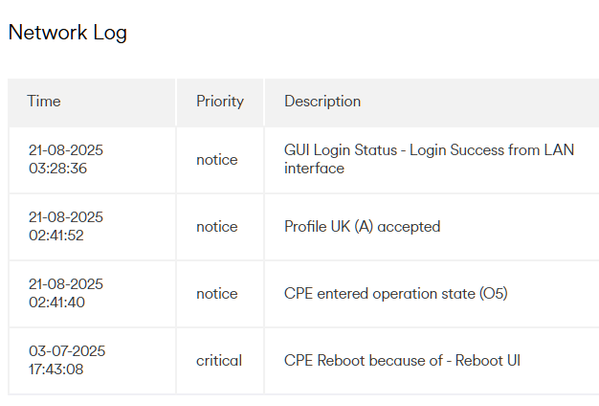Select the Priority column header

point(220,101)
